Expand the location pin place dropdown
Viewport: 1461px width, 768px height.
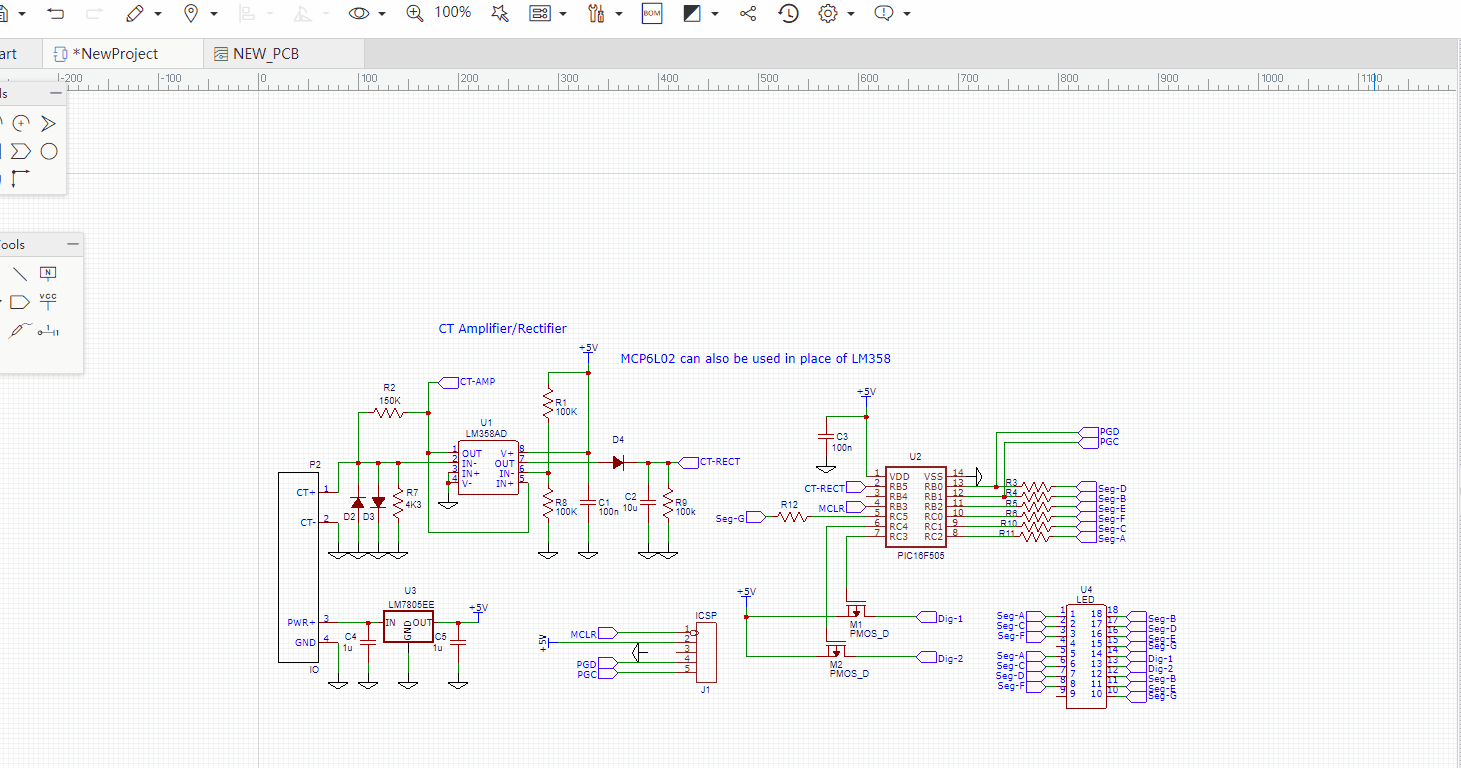click(214, 14)
